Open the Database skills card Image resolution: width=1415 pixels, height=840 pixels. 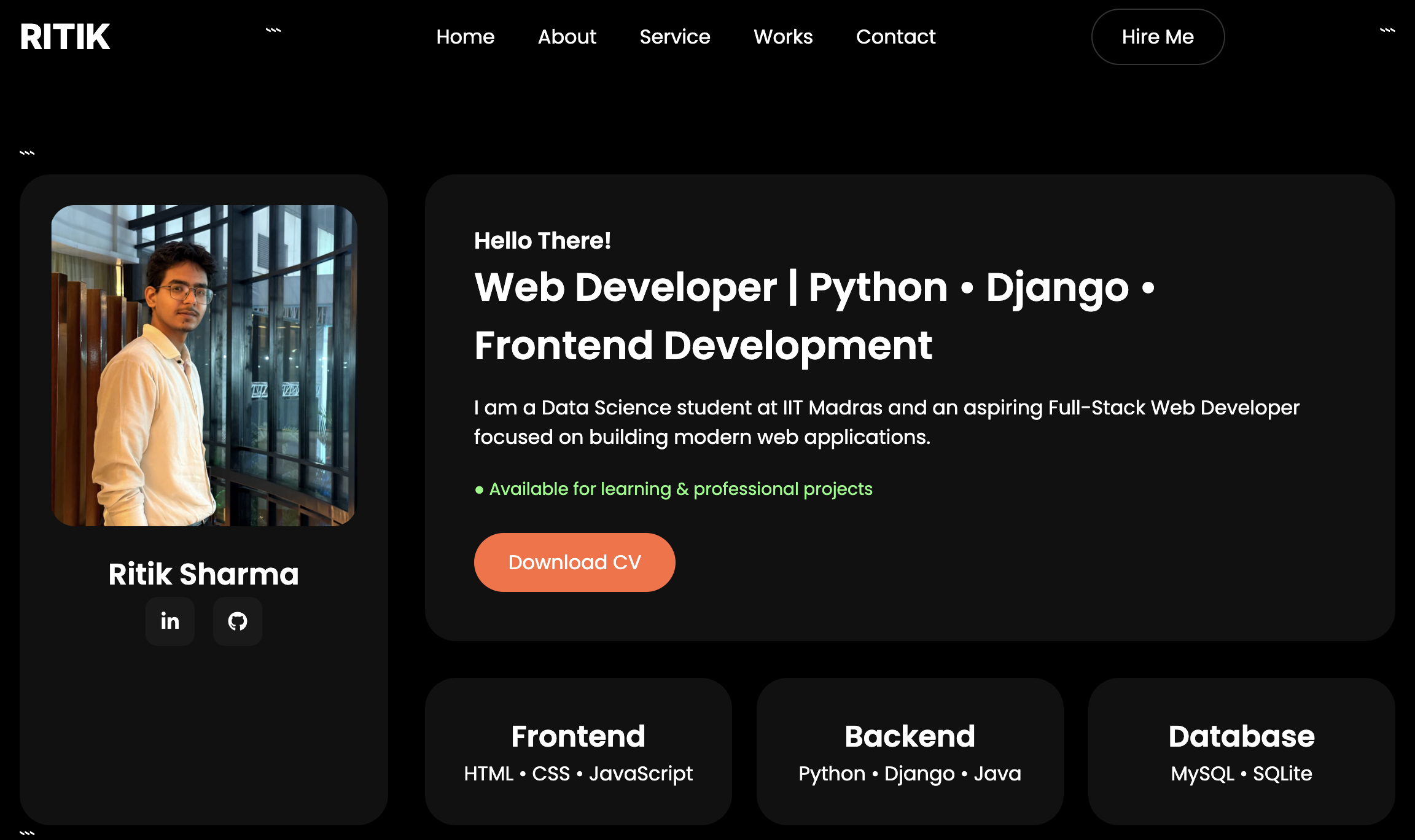click(1242, 750)
